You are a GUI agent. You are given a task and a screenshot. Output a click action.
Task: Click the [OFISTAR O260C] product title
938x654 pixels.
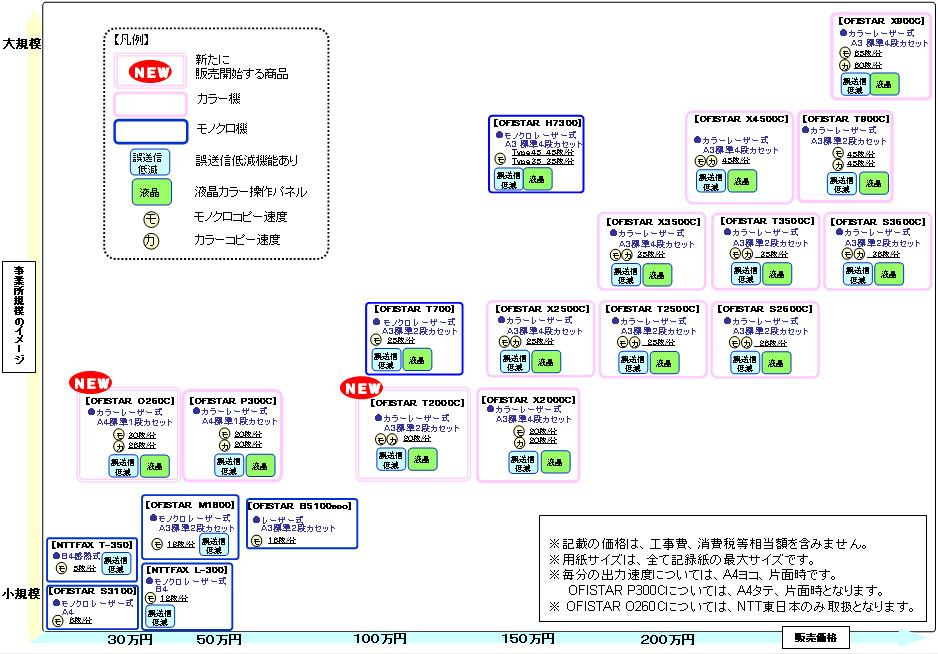click(130, 400)
